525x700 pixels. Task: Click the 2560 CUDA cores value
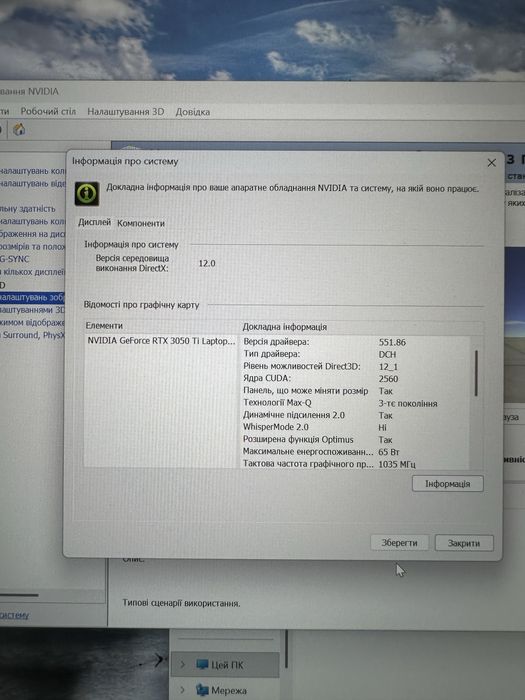388,379
